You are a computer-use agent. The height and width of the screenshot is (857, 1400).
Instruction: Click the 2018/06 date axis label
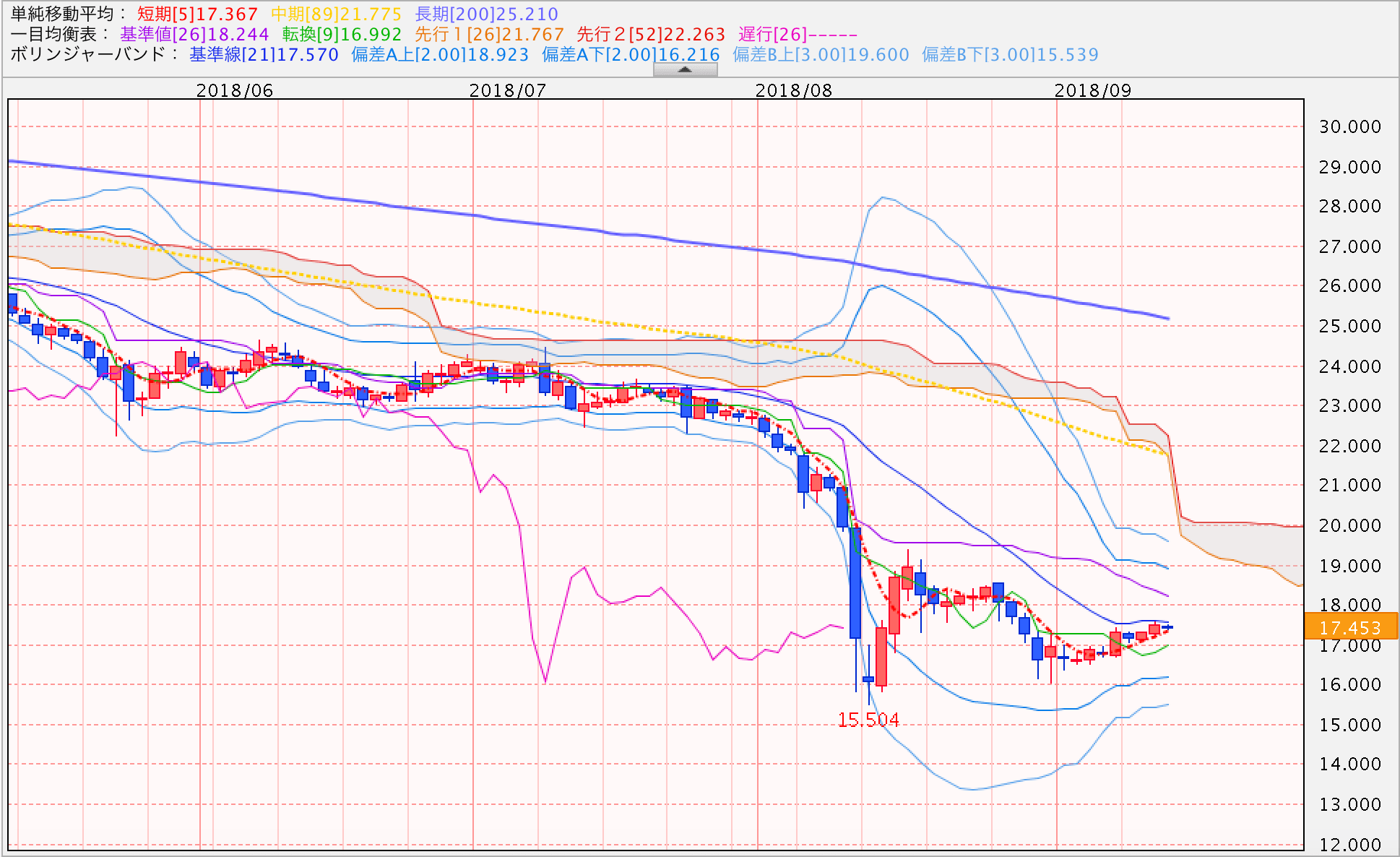click(x=235, y=90)
